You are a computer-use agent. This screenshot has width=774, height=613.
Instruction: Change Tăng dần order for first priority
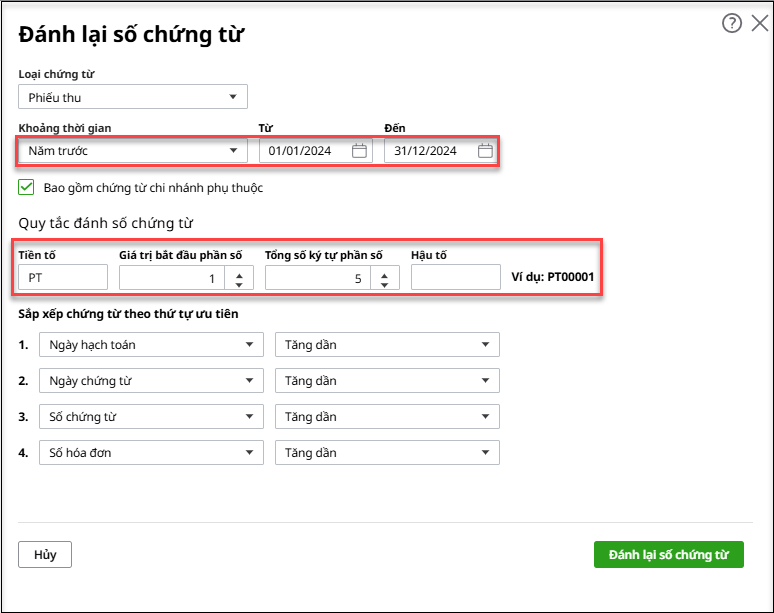click(387, 345)
